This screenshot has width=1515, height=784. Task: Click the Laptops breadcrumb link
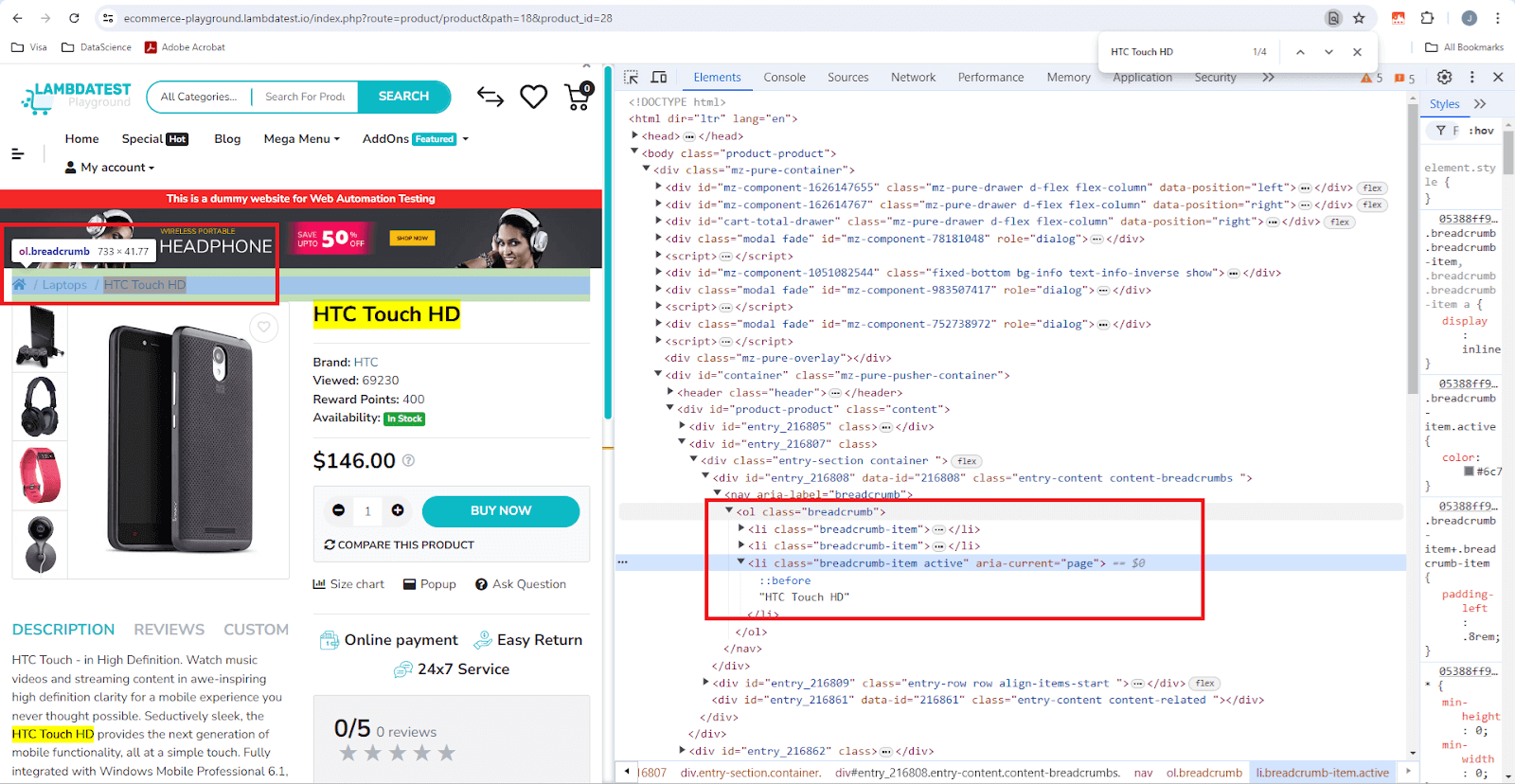tap(64, 285)
